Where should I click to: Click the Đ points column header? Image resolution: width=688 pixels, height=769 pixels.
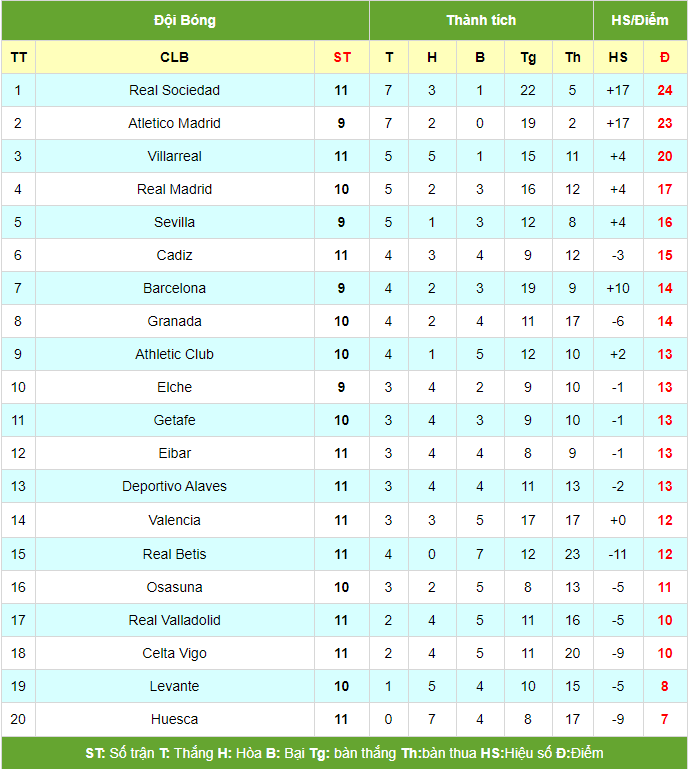(x=664, y=57)
